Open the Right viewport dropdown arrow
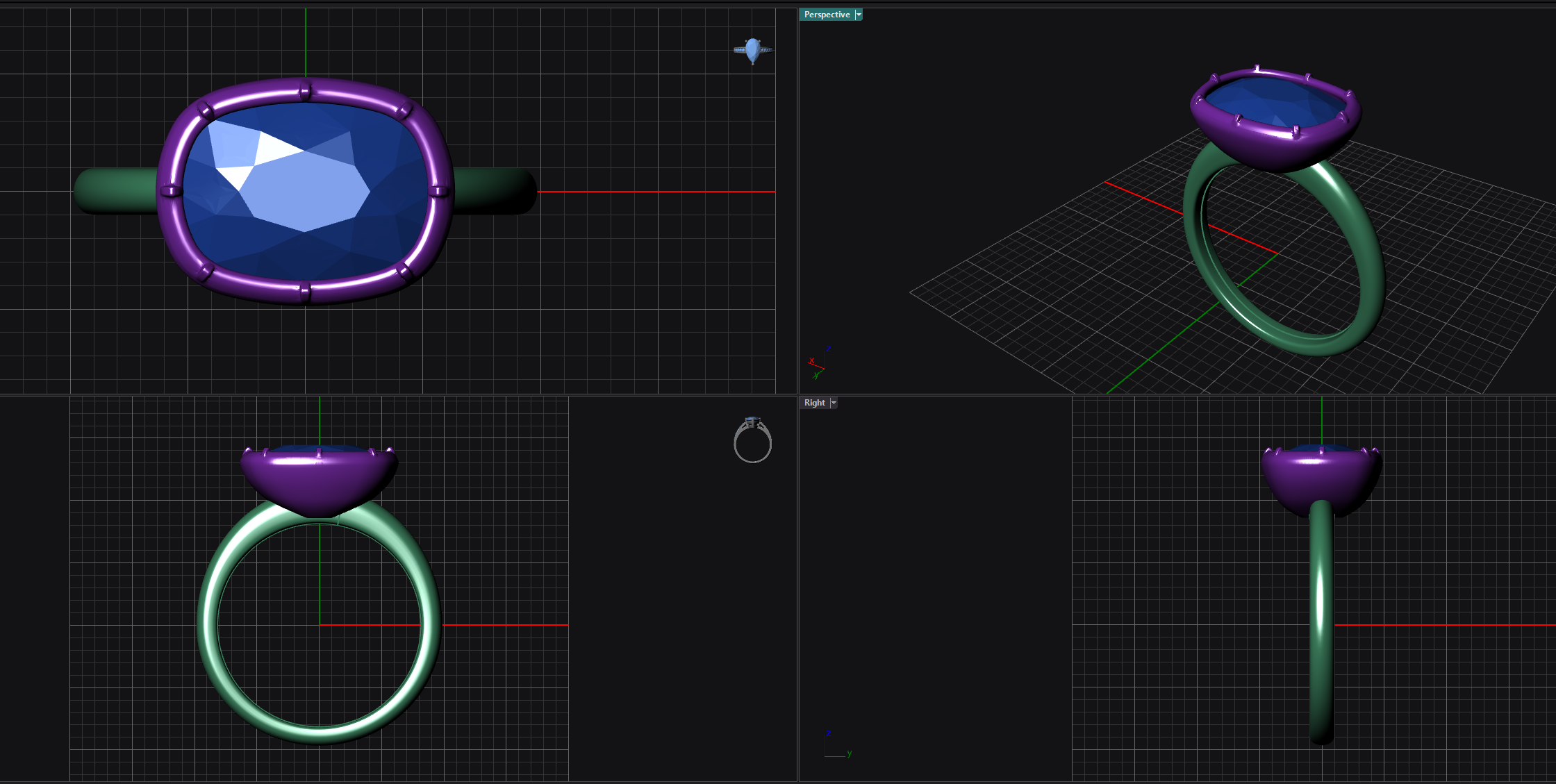Image resolution: width=1556 pixels, height=784 pixels. click(x=834, y=403)
